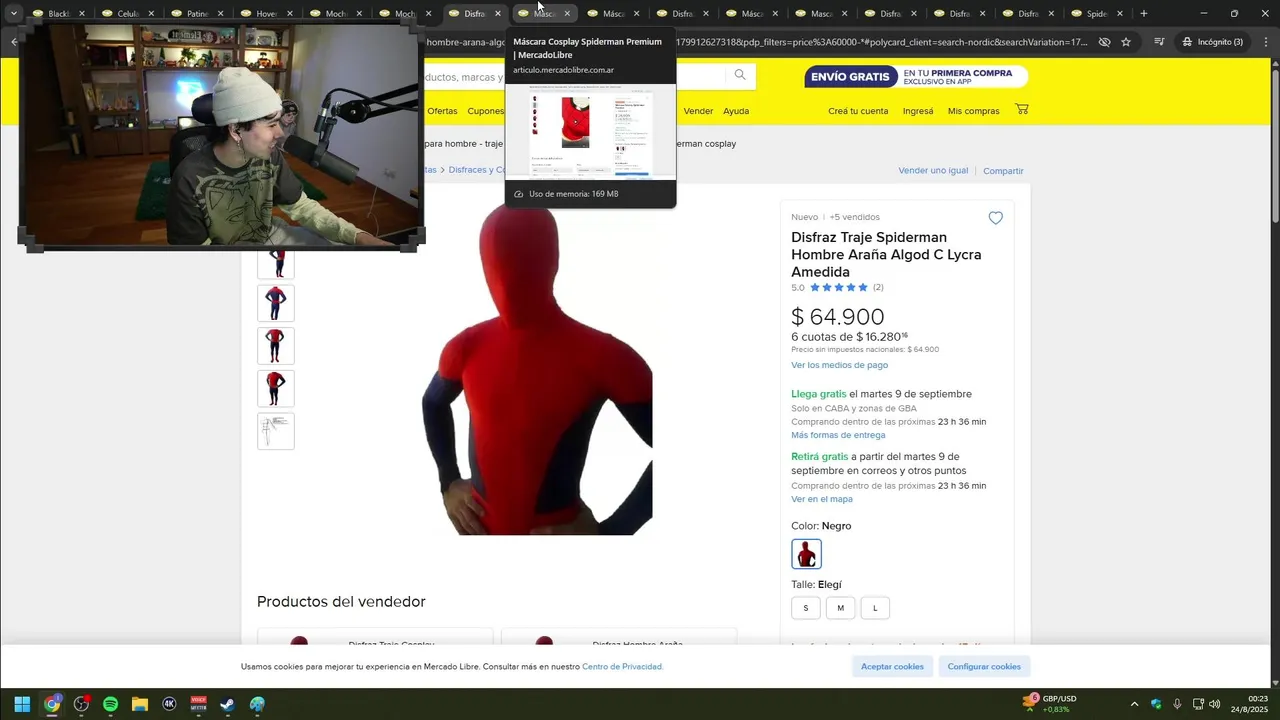Image resolution: width=1280 pixels, height=720 pixels.
Task: Select size L
Action: [x=875, y=608]
